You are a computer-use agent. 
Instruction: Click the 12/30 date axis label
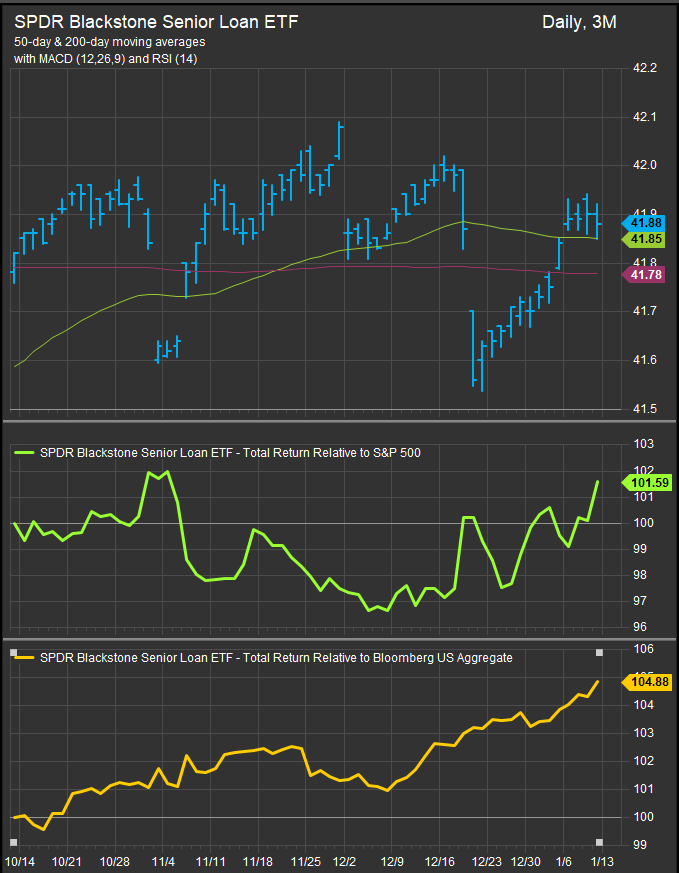point(527,861)
